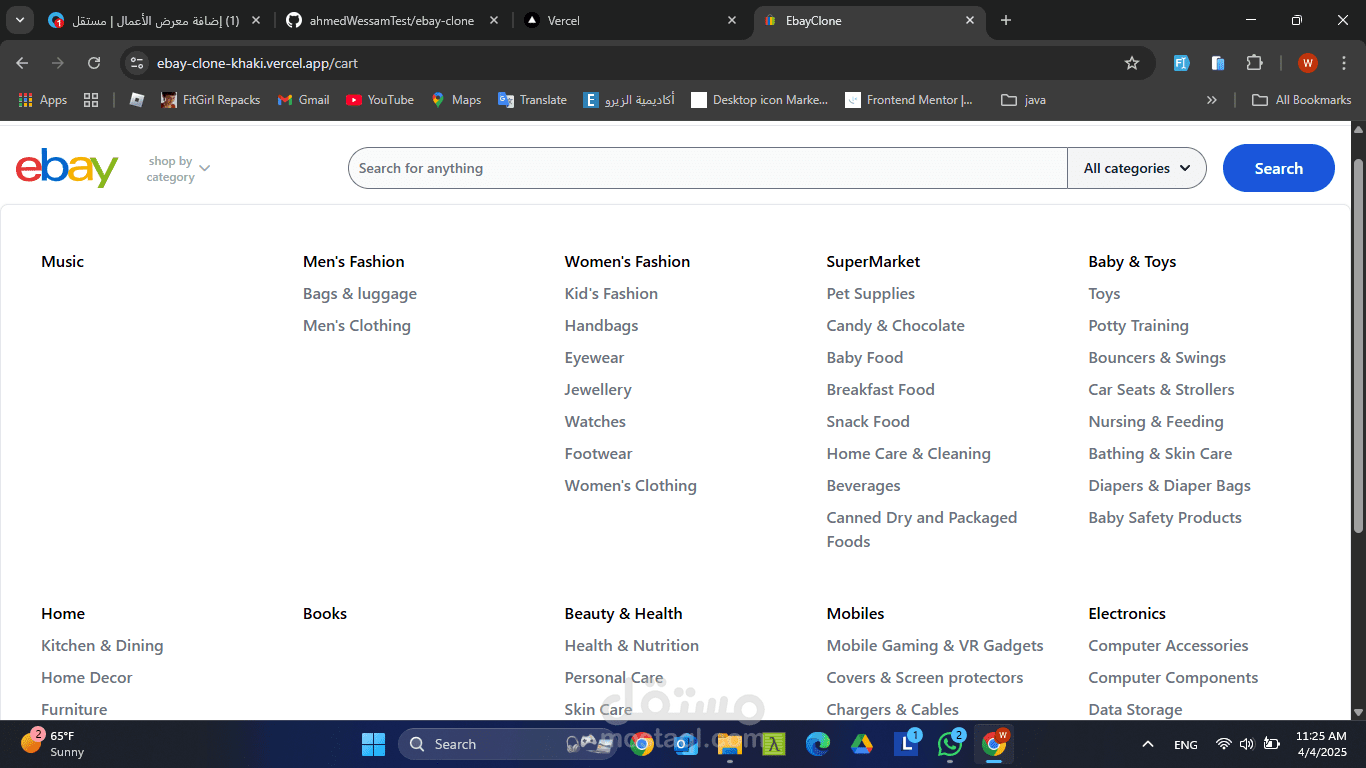Launch File Explorer from the taskbar
Viewport: 1366px width, 768px height.
[x=729, y=744]
